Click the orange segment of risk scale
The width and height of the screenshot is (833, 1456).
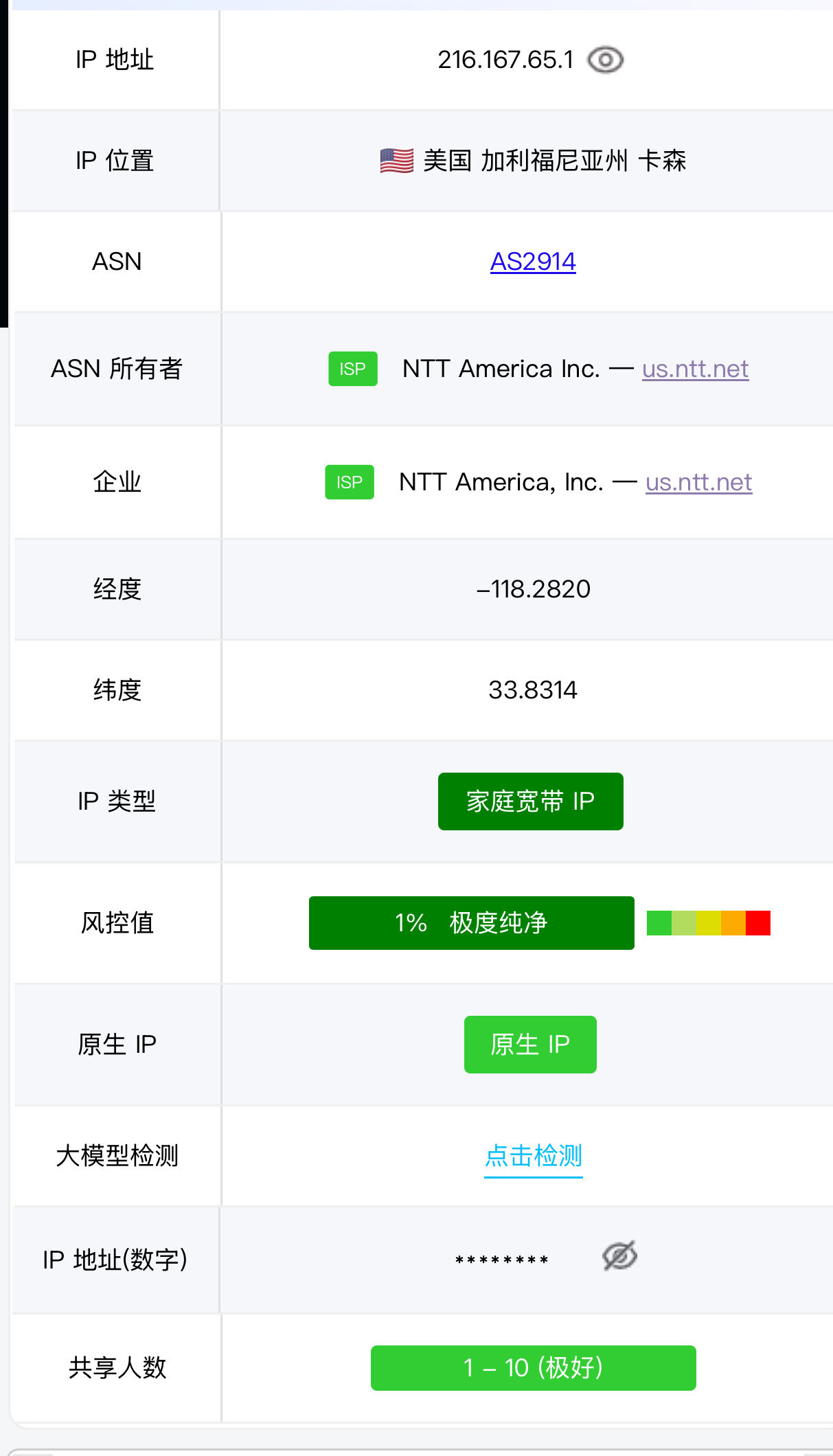[733, 923]
